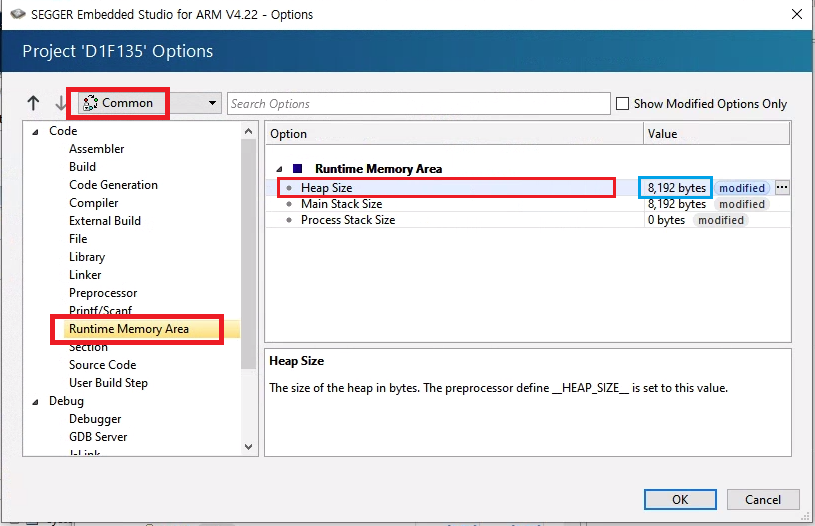Click the modified badge for Main Stack Size
Image resolution: width=815 pixels, height=526 pixels.
[742, 204]
